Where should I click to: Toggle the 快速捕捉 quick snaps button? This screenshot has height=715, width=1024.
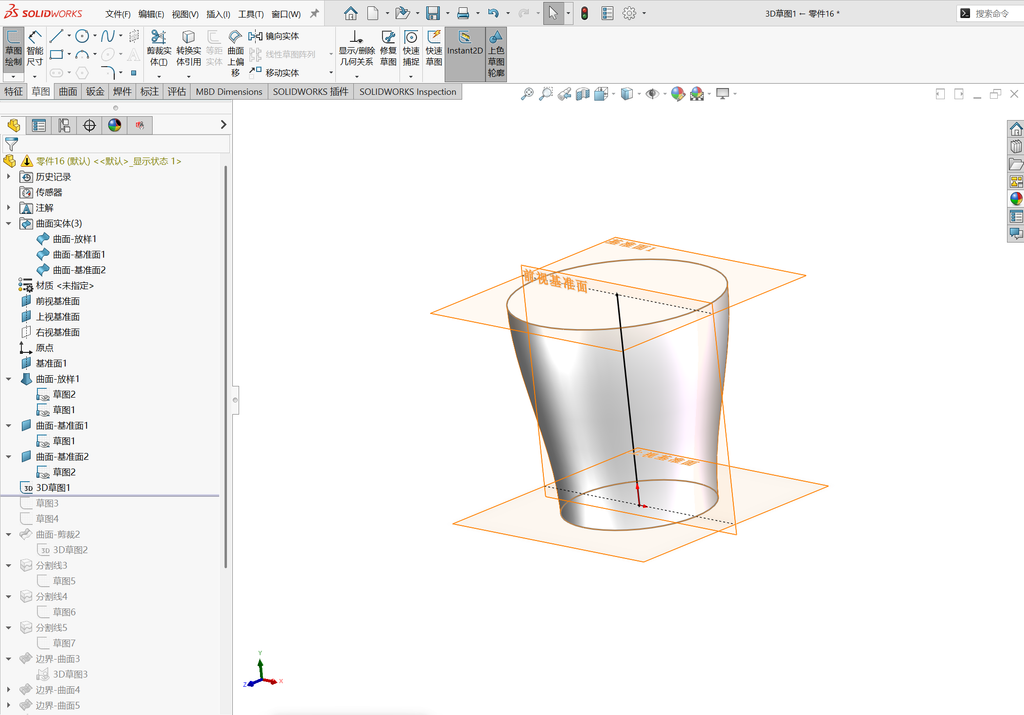tap(411, 48)
